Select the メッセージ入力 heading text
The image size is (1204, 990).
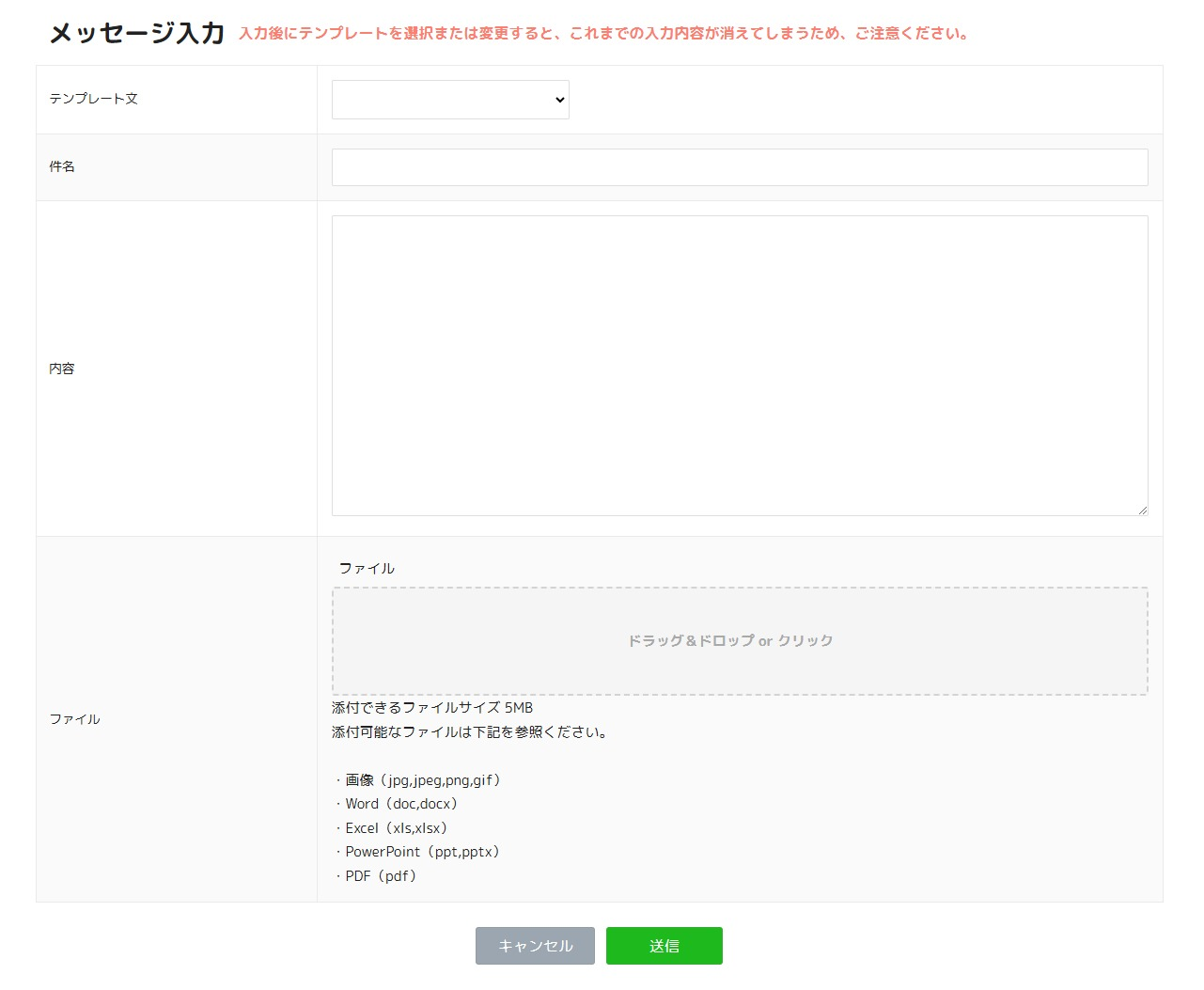[137, 33]
